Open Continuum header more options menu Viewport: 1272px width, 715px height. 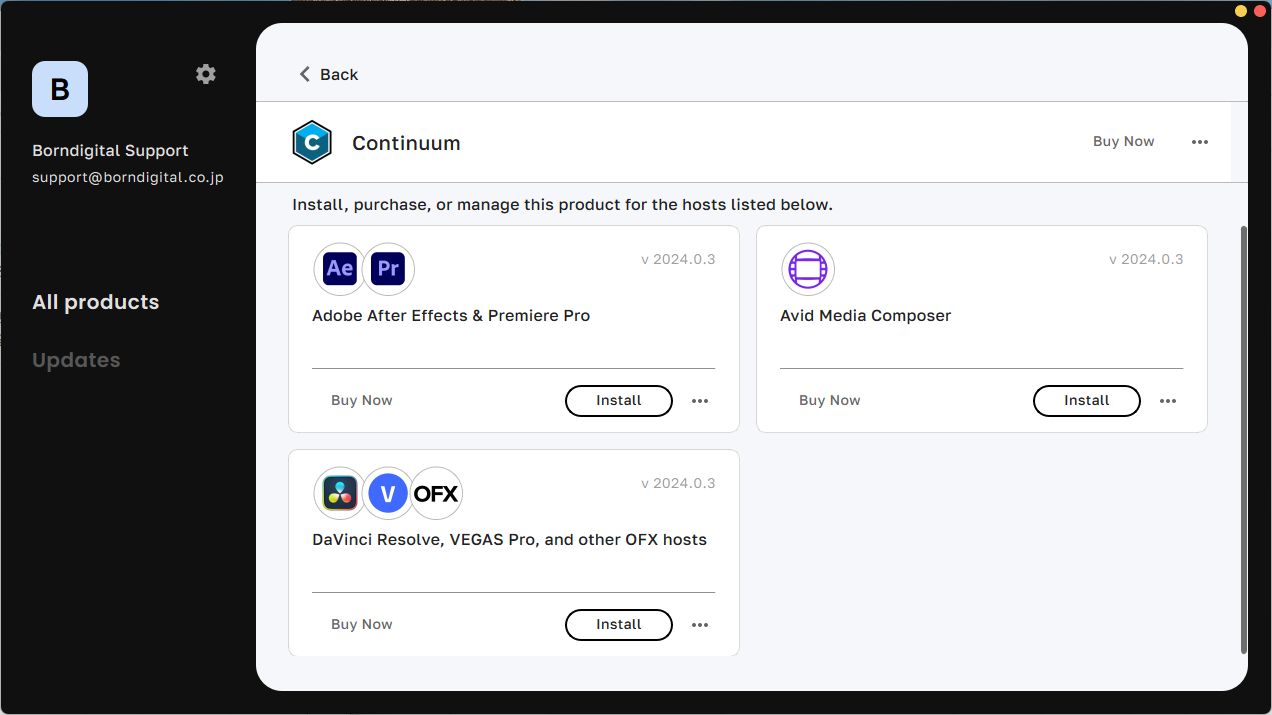point(1200,142)
